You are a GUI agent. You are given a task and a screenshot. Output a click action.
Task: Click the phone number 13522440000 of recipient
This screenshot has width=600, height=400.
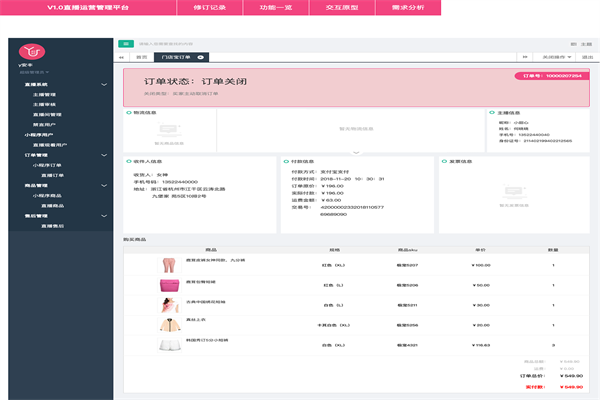tap(179, 182)
